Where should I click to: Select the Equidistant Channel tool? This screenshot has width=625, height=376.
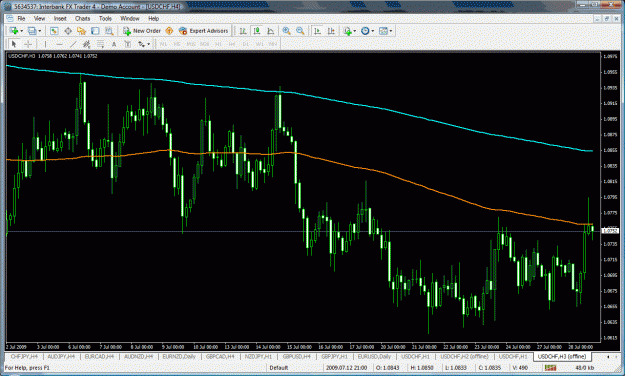(x=86, y=44)
